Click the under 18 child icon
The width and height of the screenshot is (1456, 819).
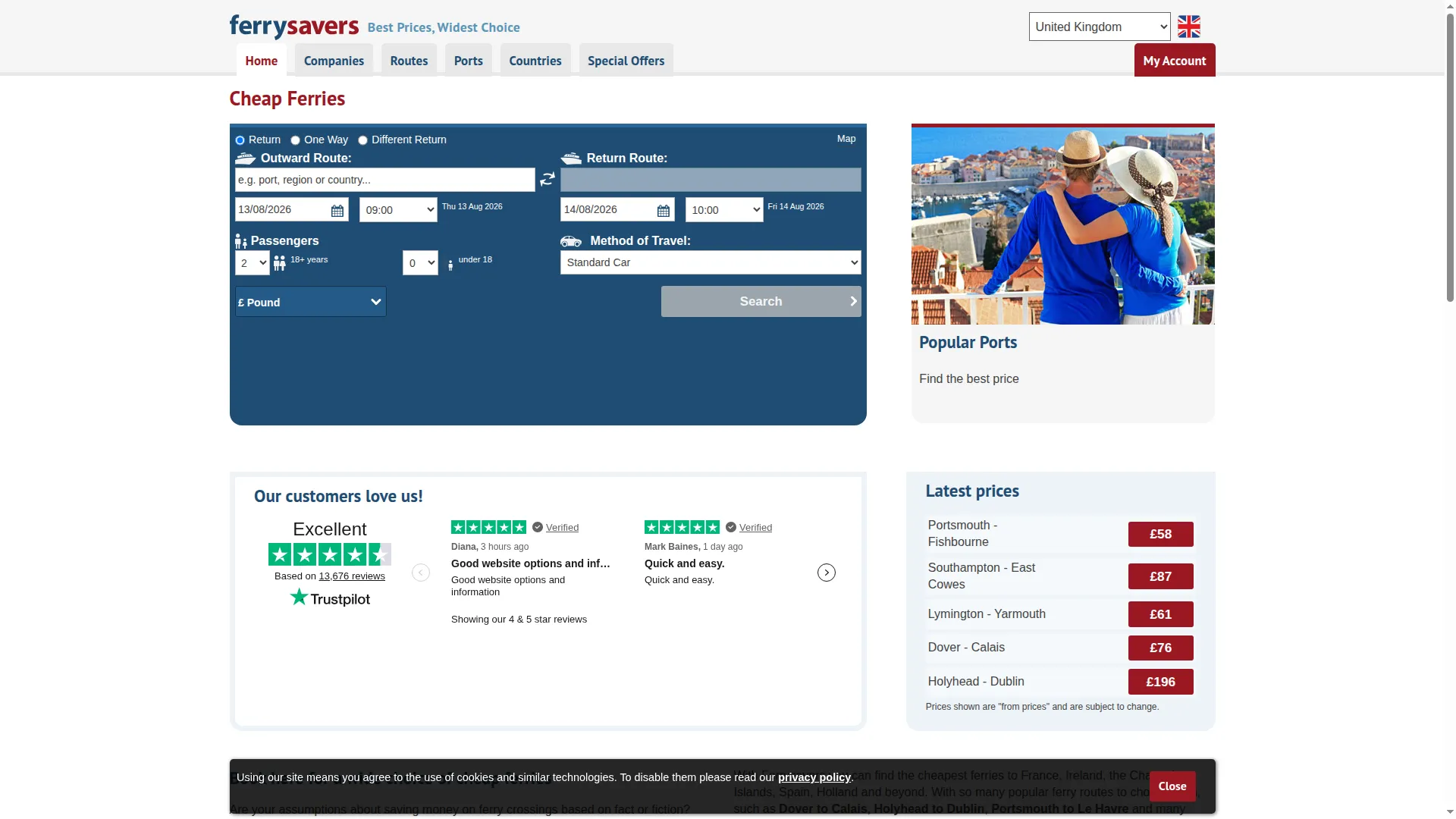tap(450, 265)
